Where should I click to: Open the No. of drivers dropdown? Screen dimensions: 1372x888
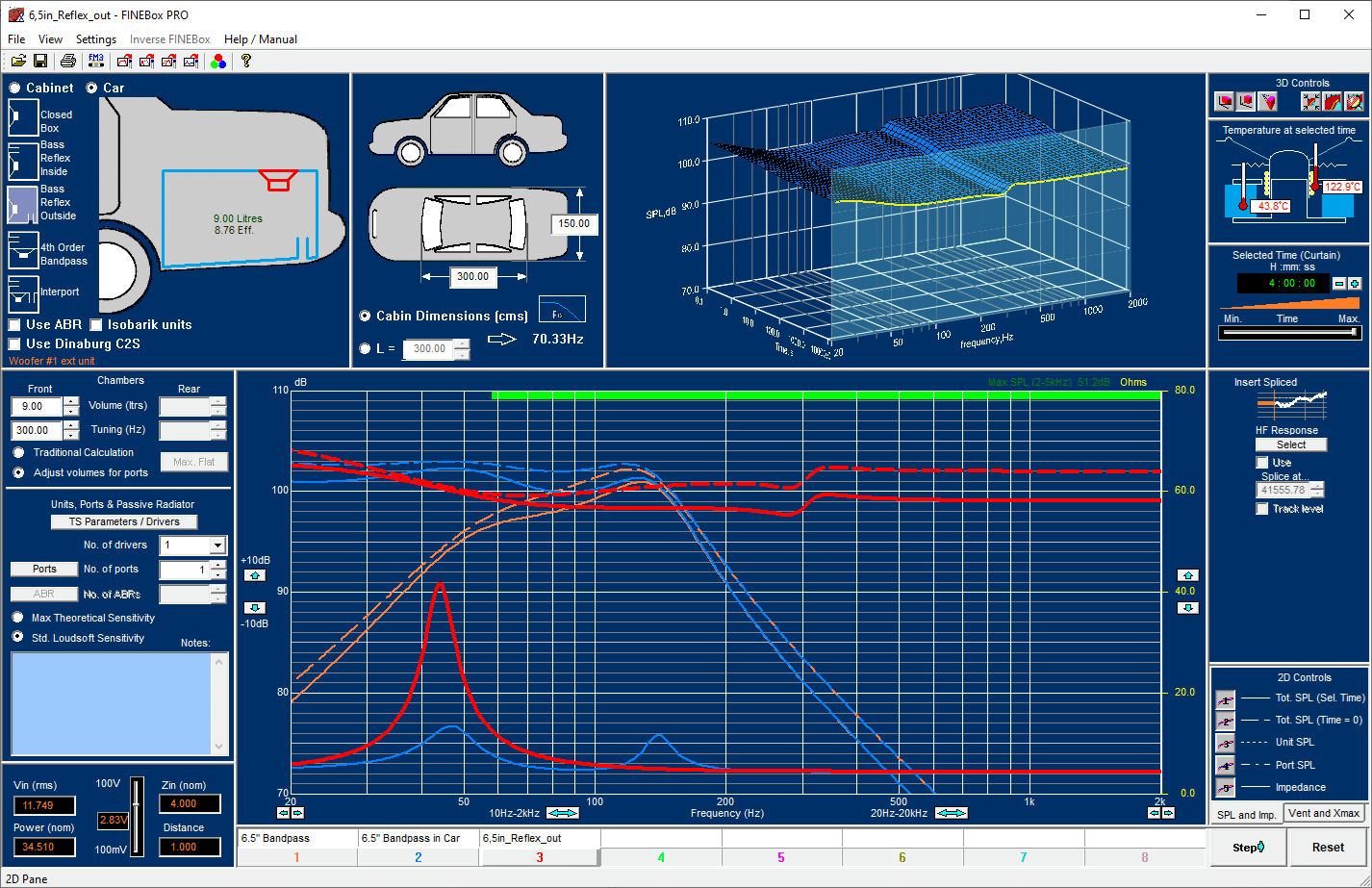[216, 545]
